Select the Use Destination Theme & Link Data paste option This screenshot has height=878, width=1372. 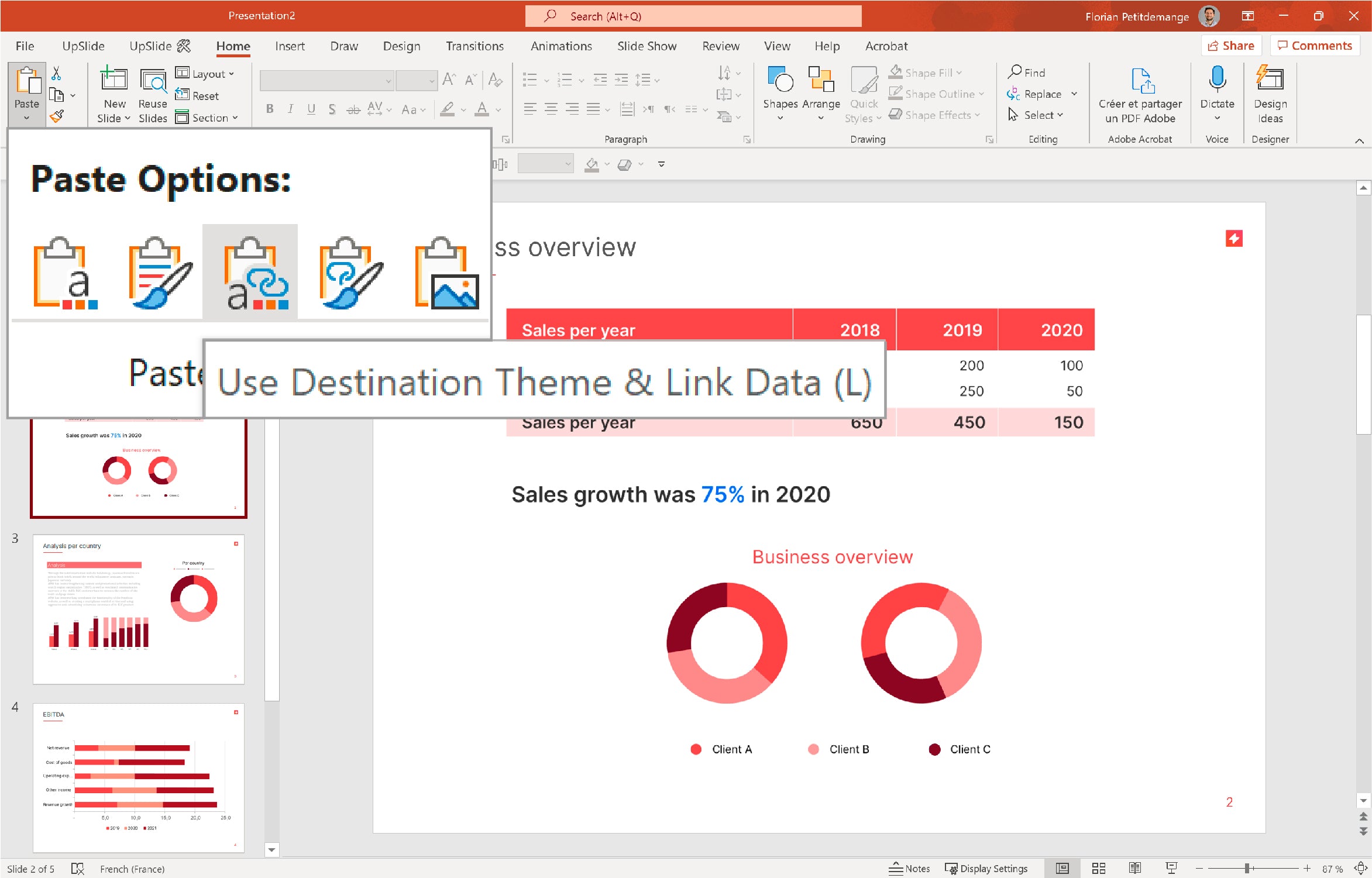pos(250,272)
